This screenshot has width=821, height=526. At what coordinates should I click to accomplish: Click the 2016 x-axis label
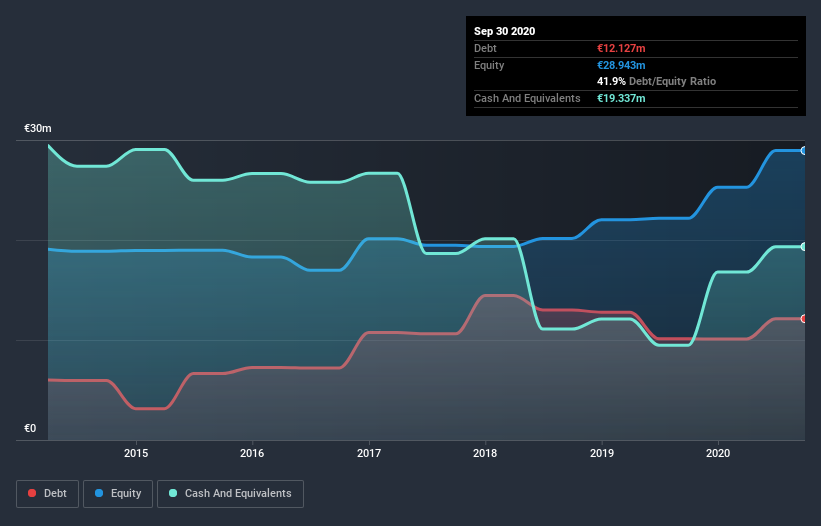click(252, 453)
